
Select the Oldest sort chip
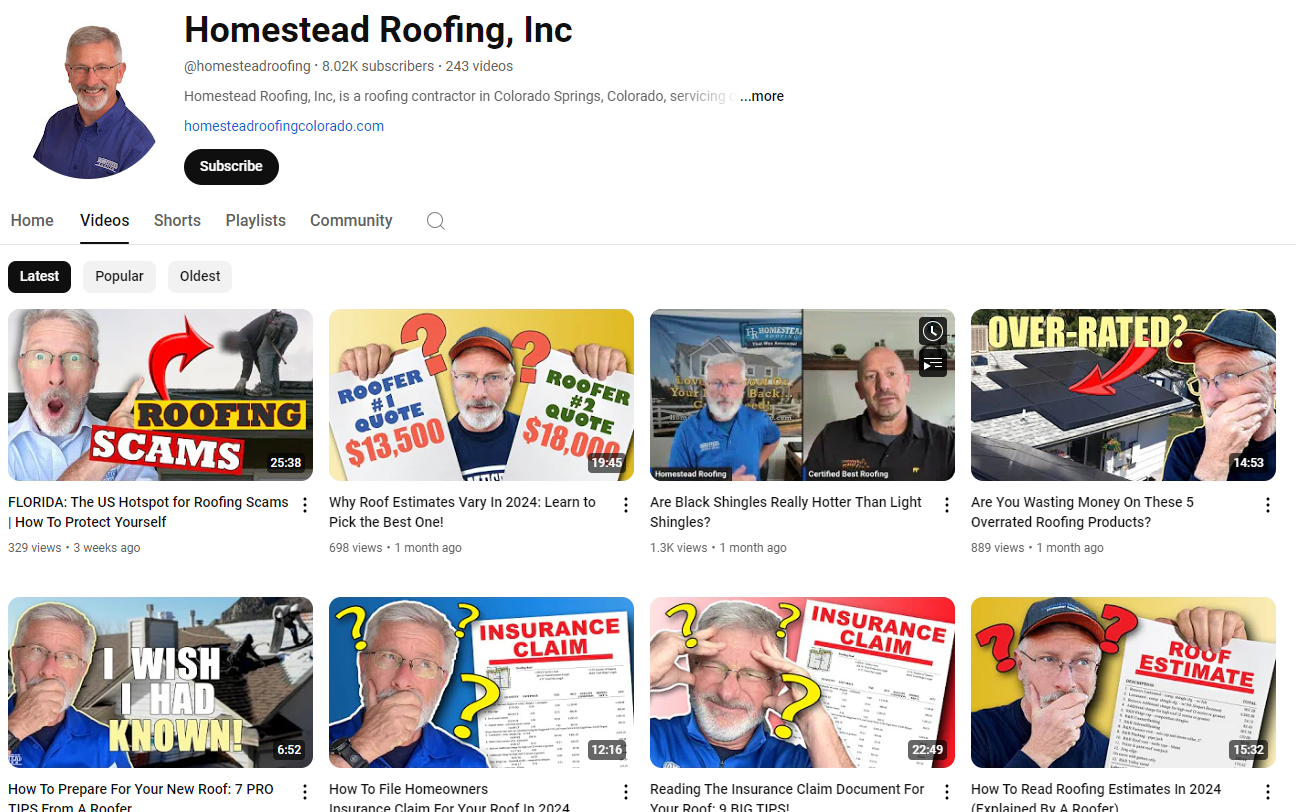coord(200,277)
